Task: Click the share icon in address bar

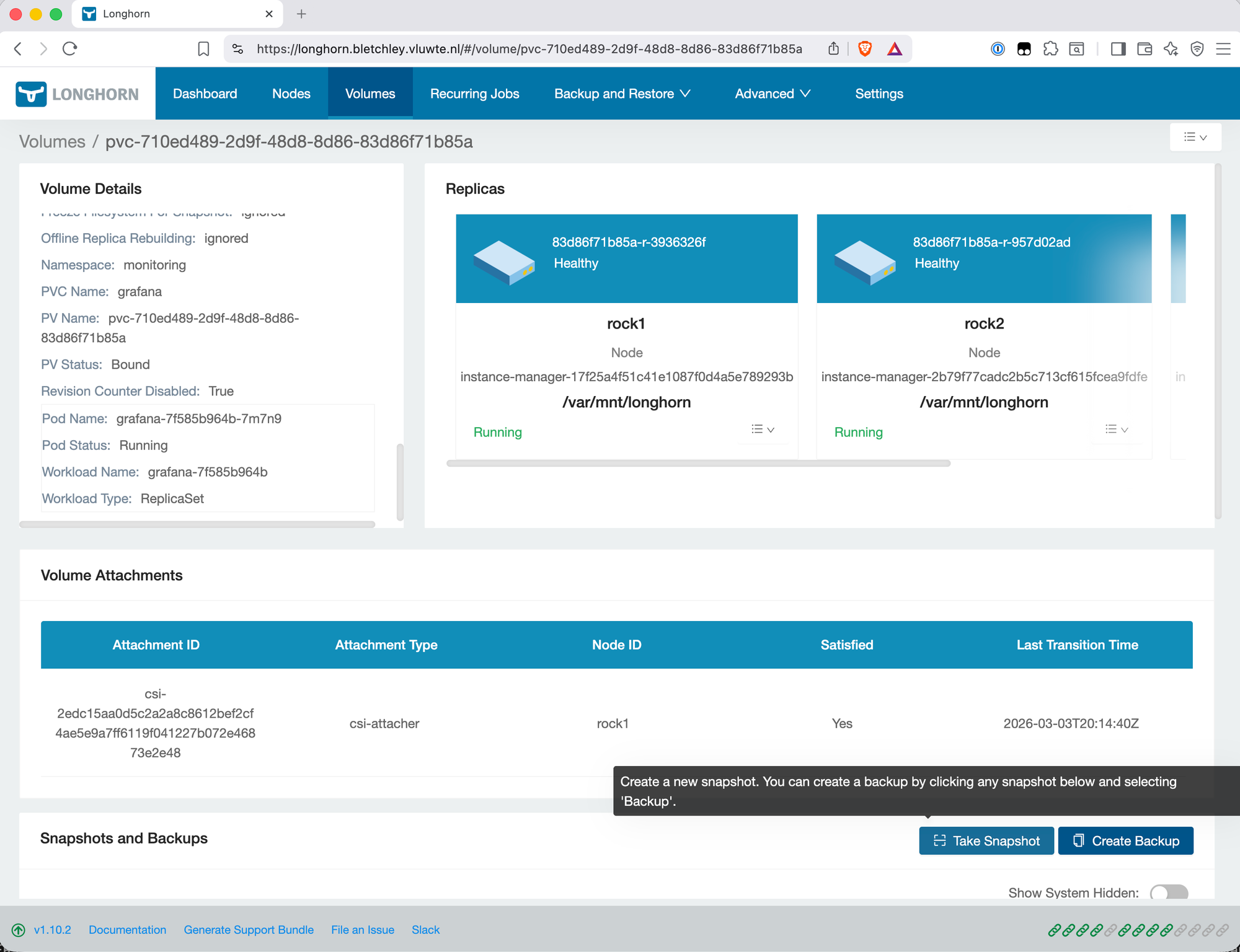Action: [834, 49]
